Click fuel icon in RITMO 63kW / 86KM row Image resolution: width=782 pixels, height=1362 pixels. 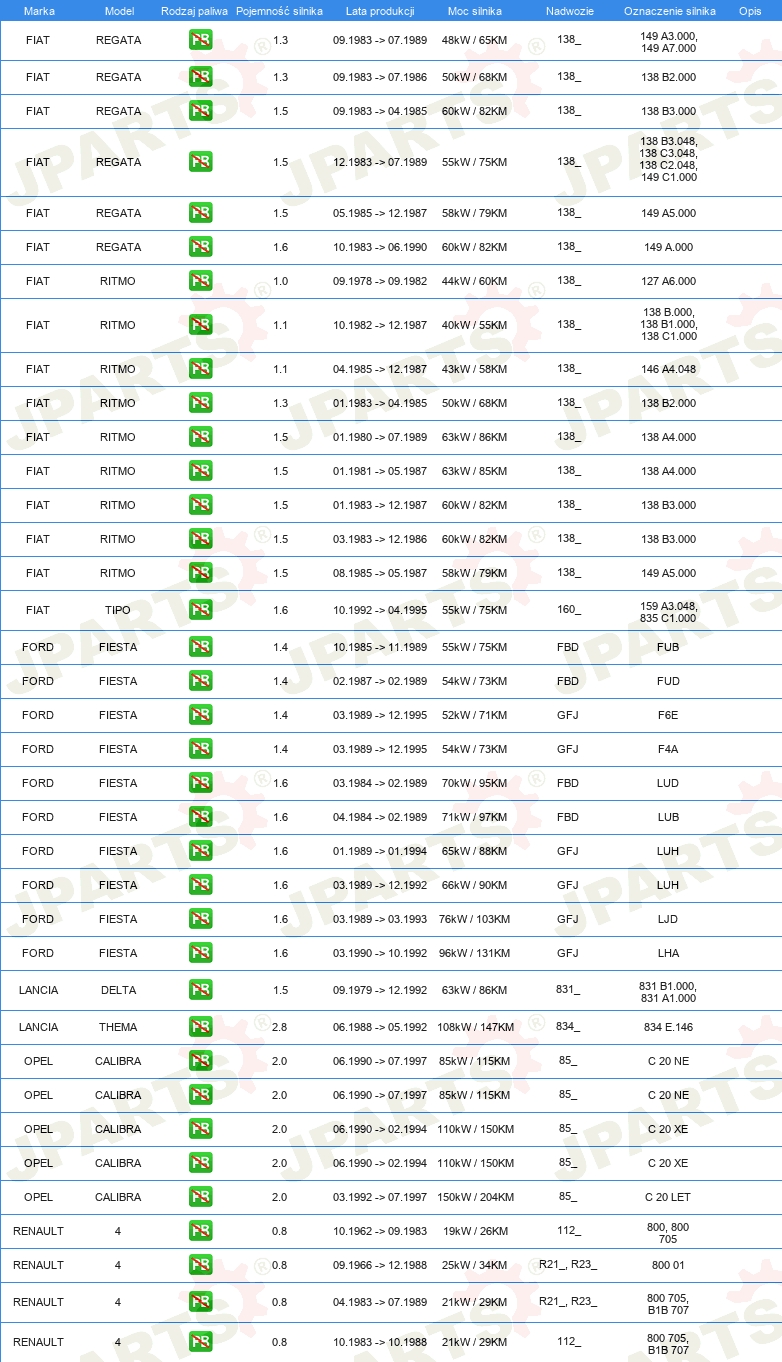click(x=200, y=437)
